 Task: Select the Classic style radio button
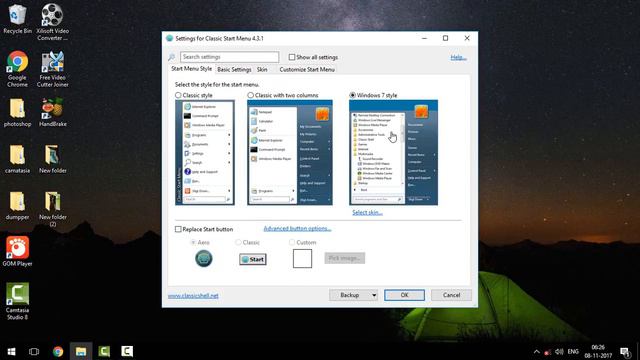(x=178, y=95)
